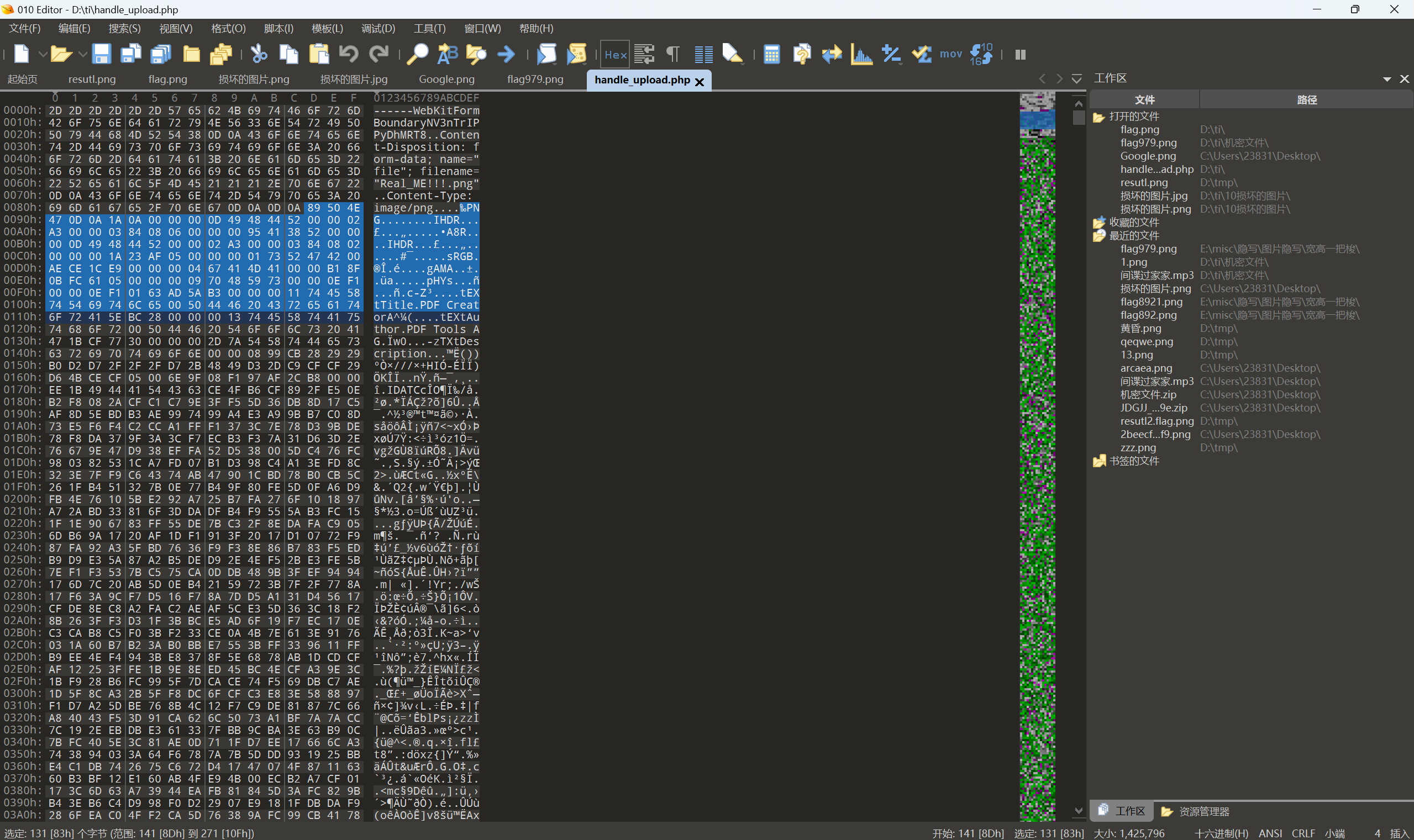Click the Find in Files icon
This screenshot has height=840, width=1414.
(476, 54)
